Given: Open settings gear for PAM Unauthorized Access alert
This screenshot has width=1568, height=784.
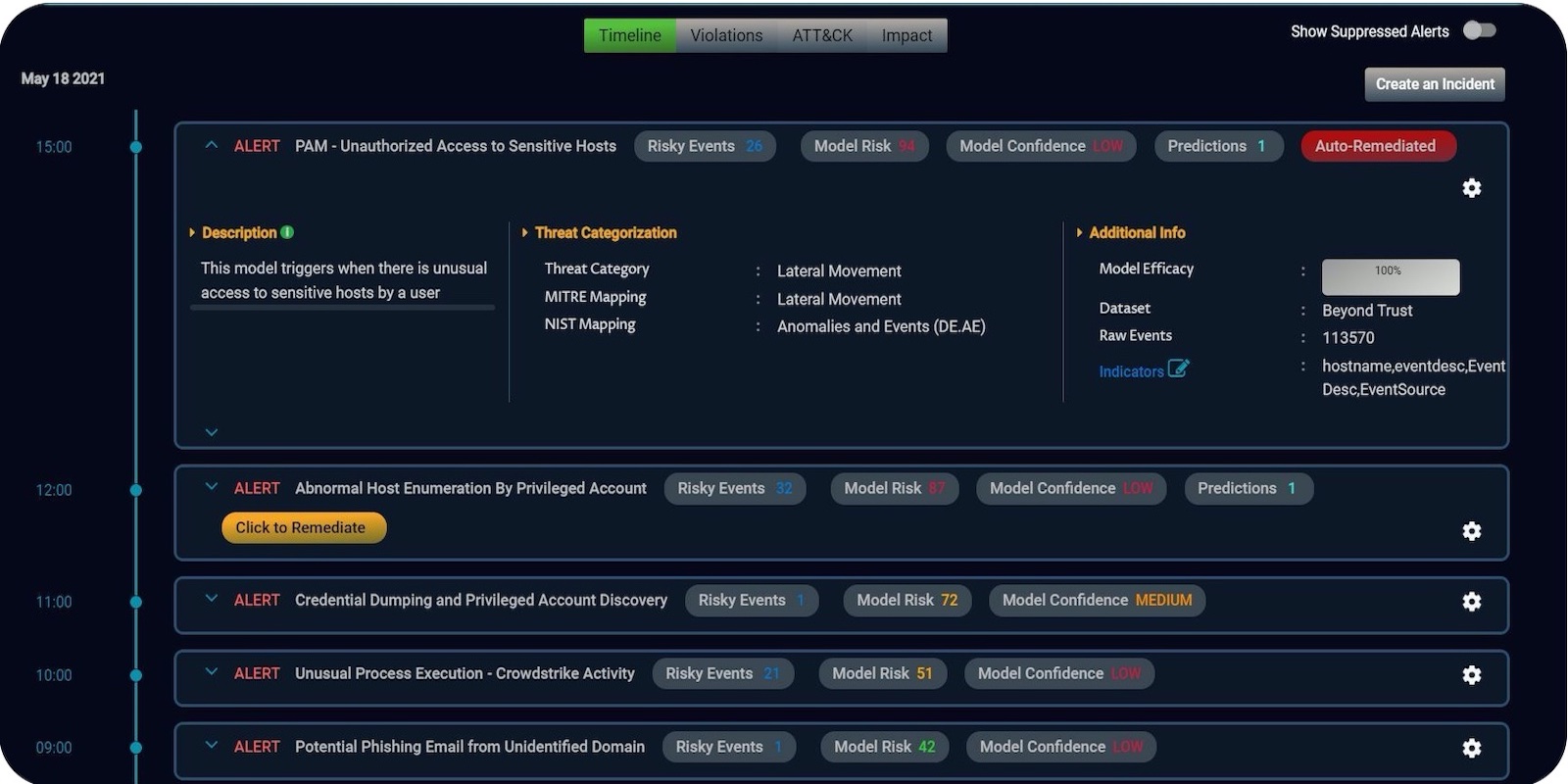Looking at the screenshot, I should coord(1471,188).
